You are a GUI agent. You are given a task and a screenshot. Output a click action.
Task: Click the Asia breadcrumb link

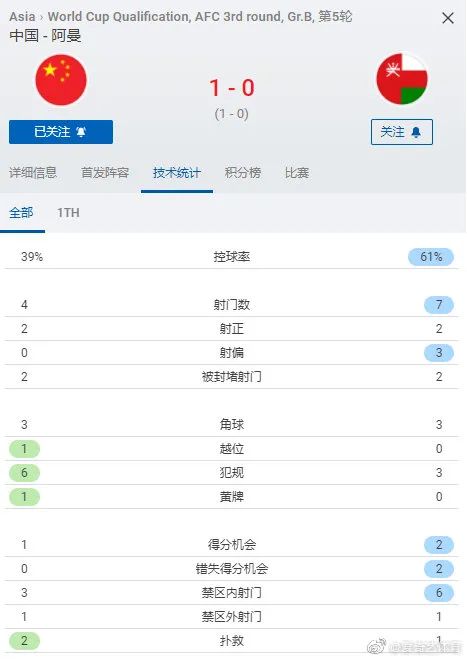coord(22,16)
